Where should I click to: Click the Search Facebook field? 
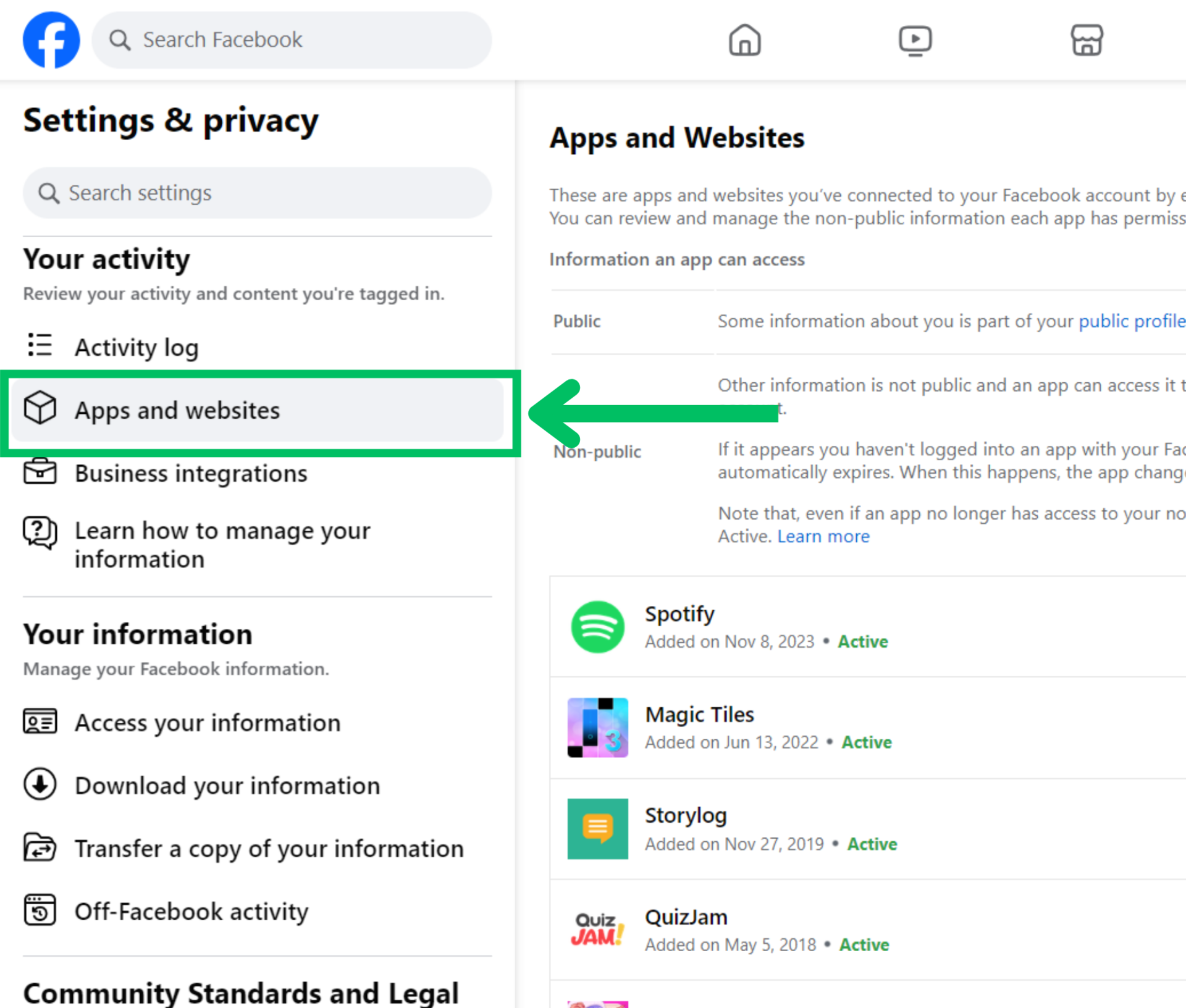[x=292, y=40]
